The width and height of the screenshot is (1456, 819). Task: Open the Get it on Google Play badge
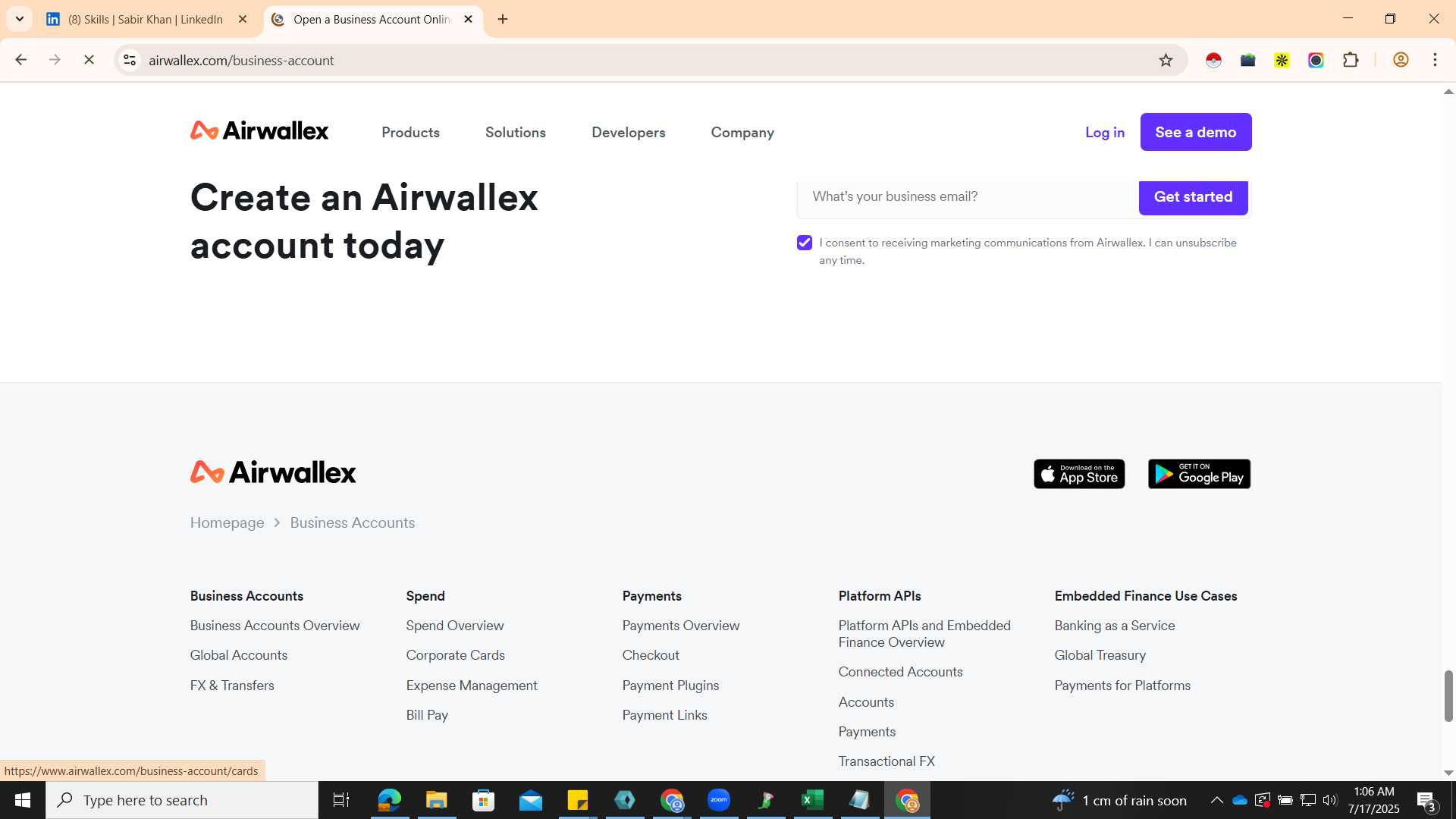click(1199, 474)
